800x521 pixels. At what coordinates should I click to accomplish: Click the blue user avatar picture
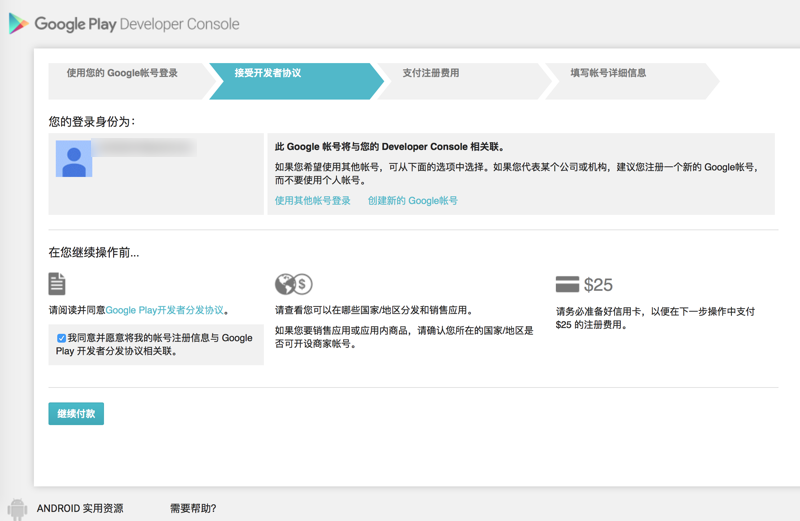tap(74, 159)
